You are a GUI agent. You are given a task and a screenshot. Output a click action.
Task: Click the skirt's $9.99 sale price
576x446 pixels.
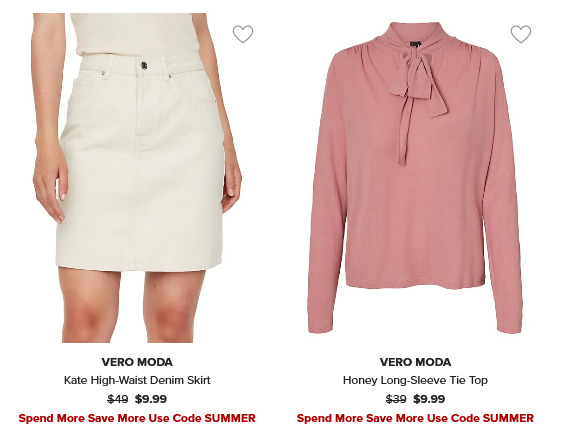tap(151, 399)
